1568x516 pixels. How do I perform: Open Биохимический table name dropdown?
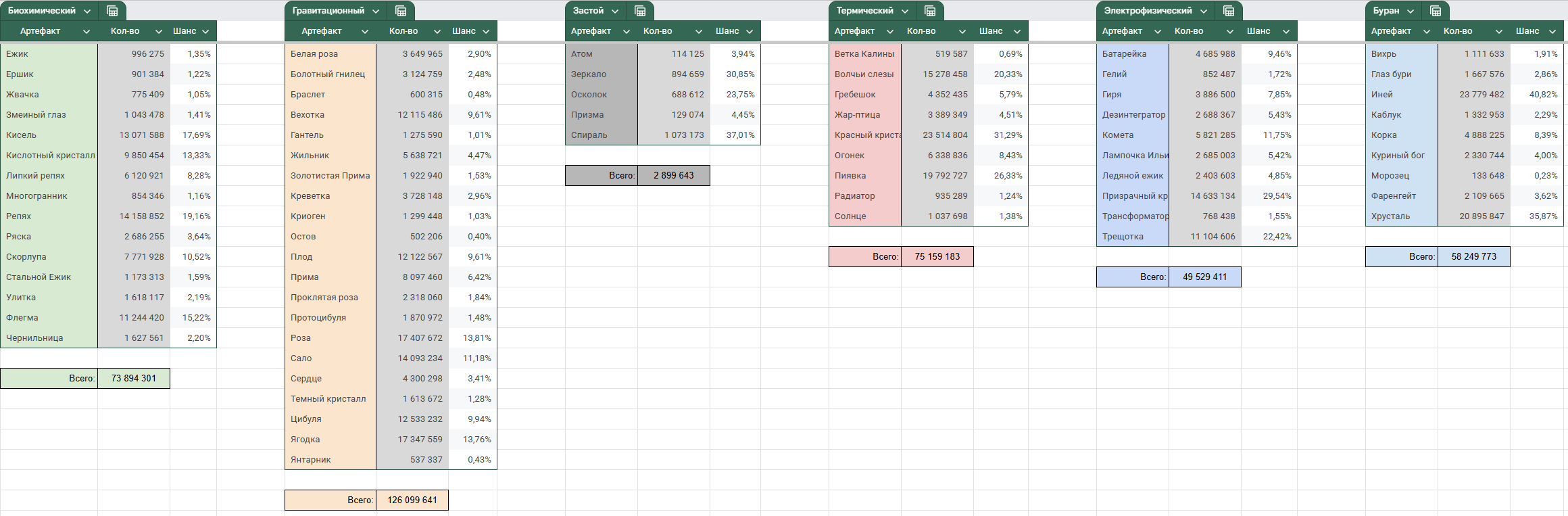click(x=87, y=11)
